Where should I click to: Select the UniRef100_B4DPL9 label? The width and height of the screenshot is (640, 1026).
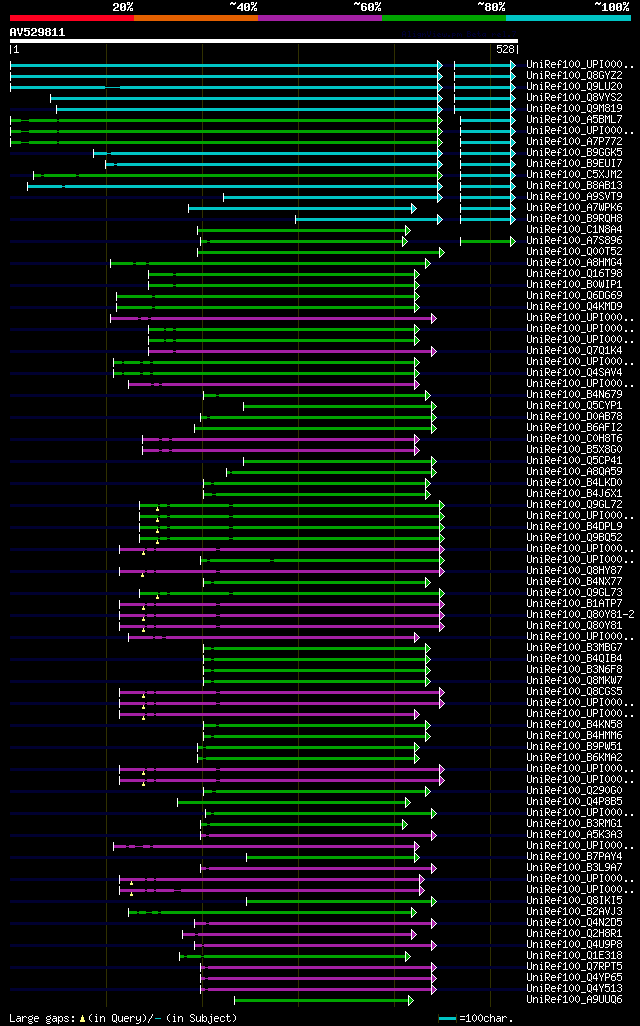[x=575, y=527]
